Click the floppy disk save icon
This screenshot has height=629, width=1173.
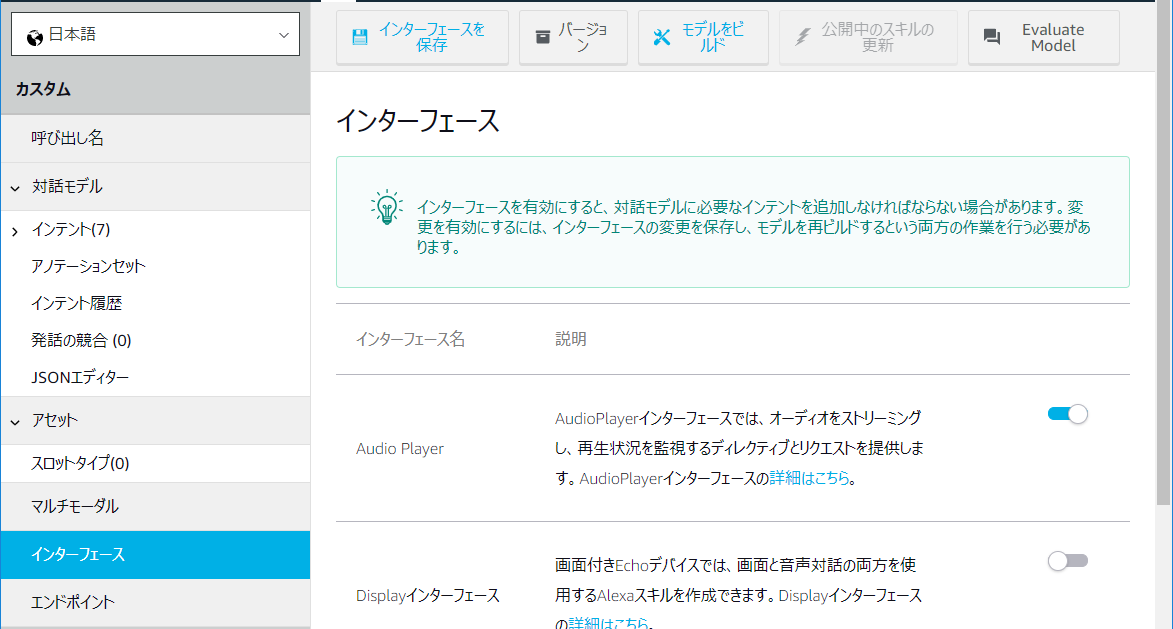(x=360, y=37)
